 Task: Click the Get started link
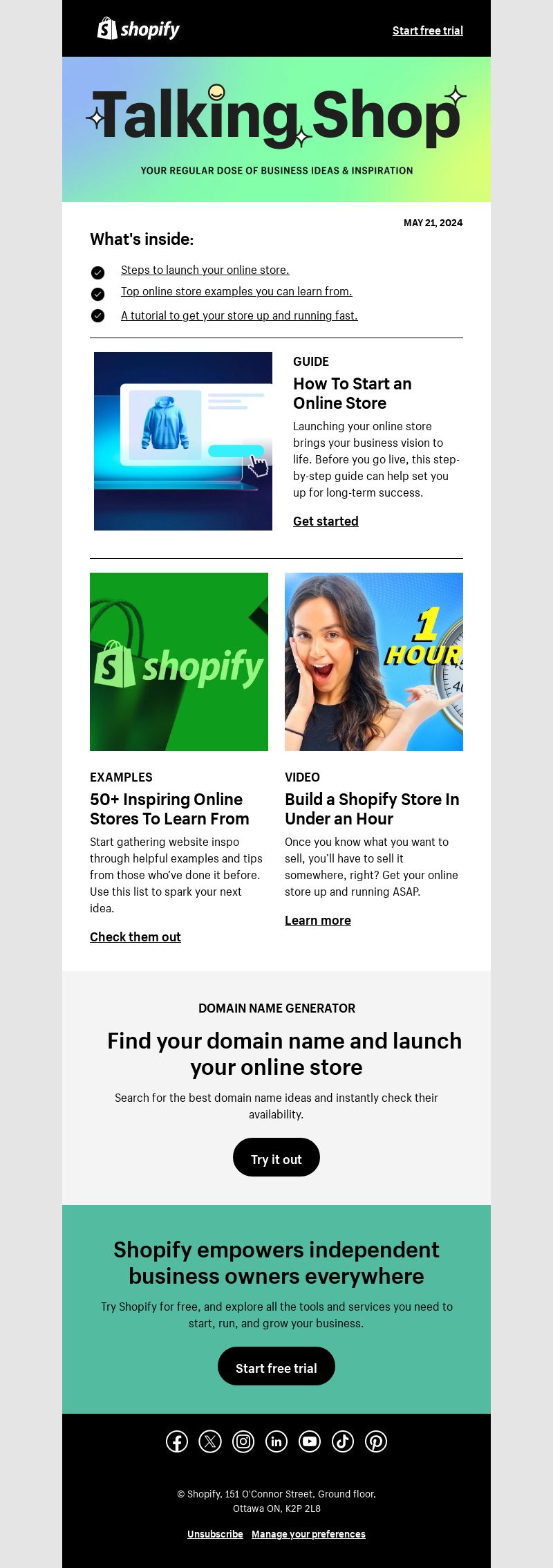[326, 522]
